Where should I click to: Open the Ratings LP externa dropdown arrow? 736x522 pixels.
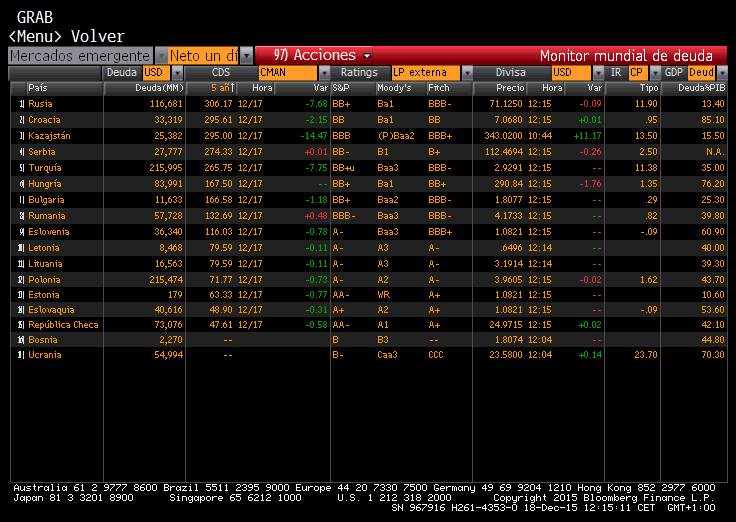(467, 73)
